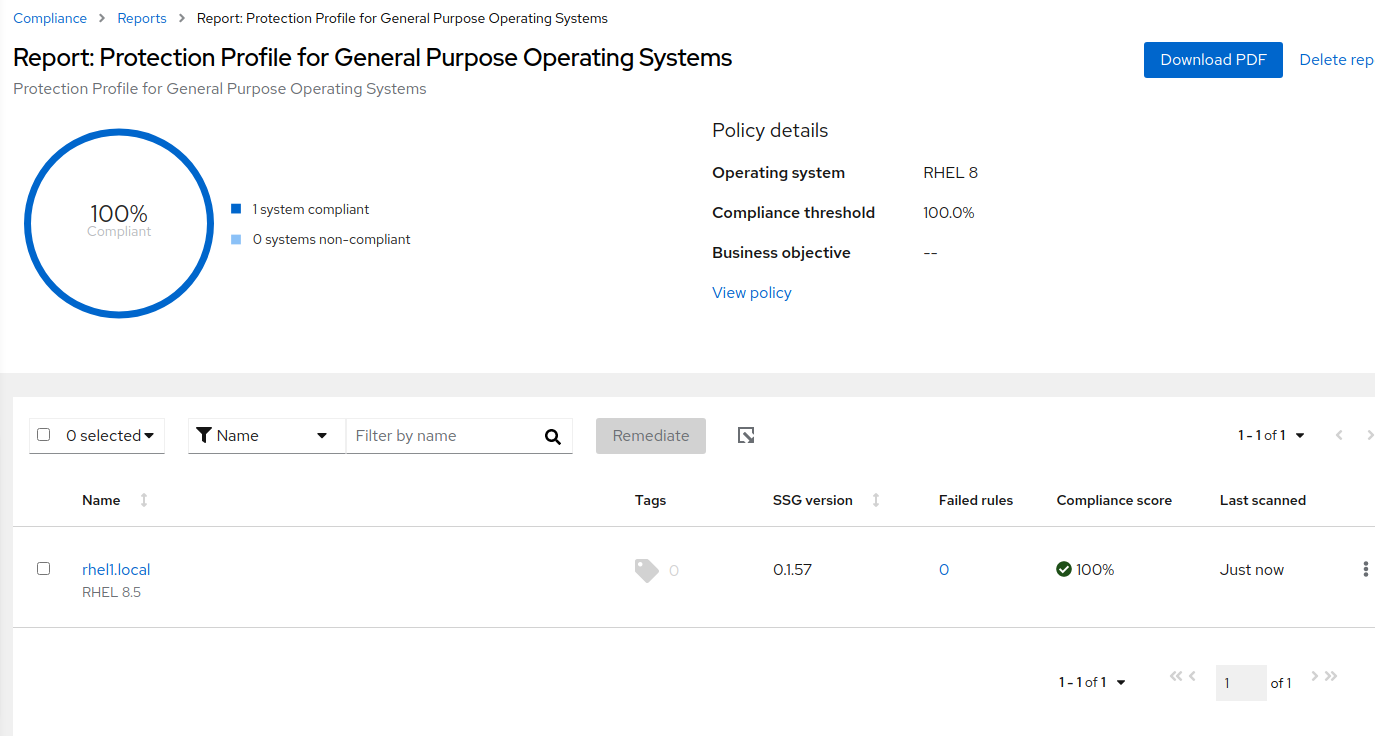
Task: Sort by SSG version column arrows
Action: tap(876, 500)
